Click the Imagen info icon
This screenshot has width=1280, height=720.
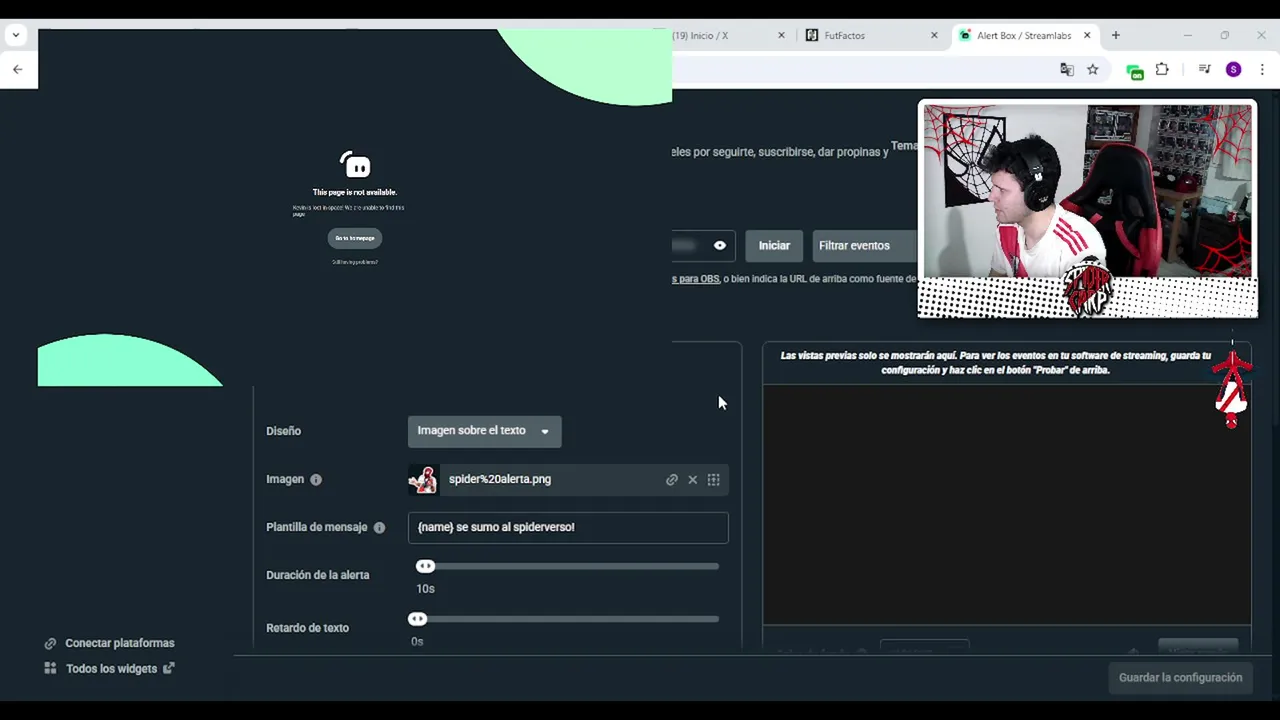(x=316, y=480)
